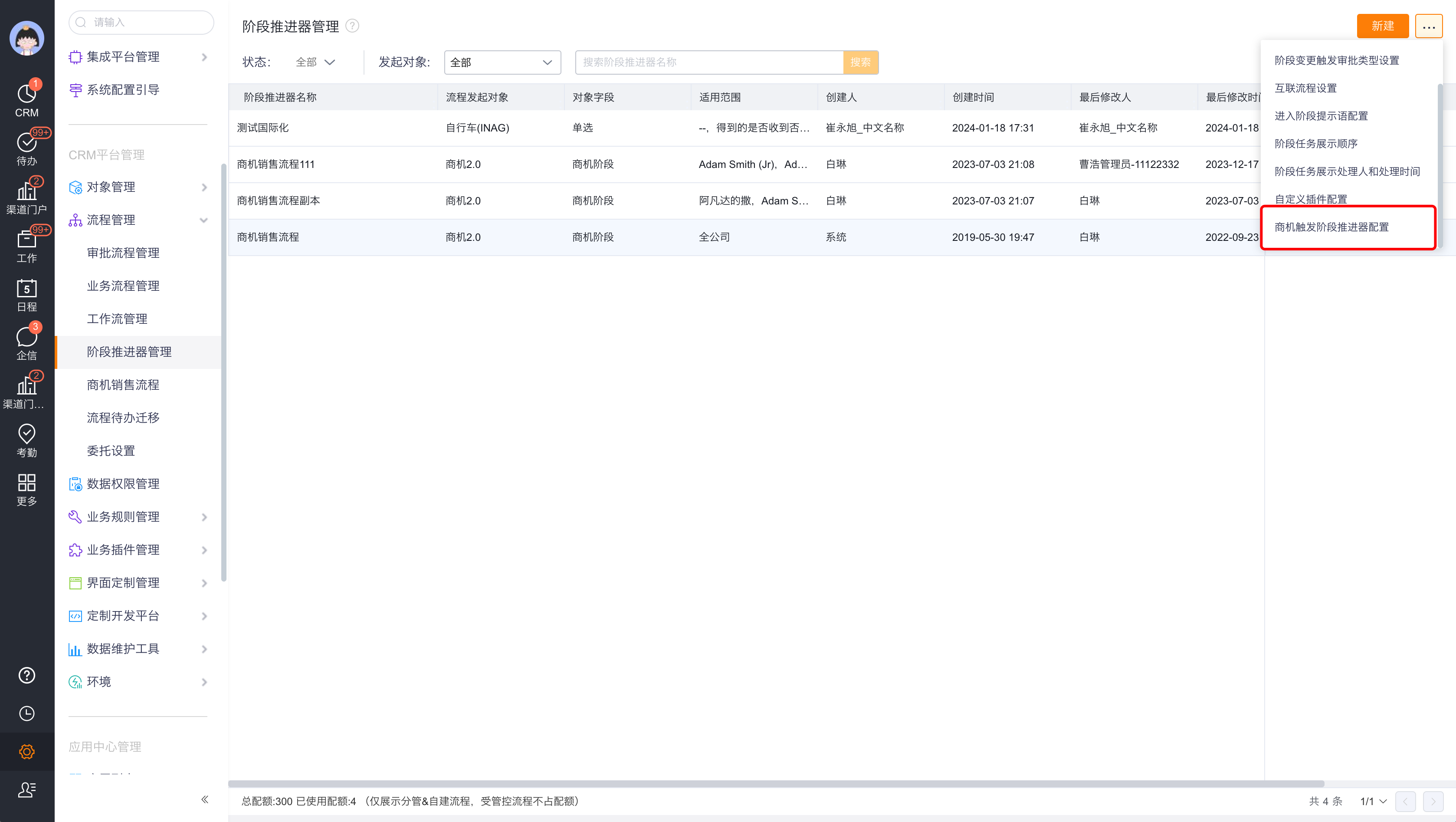
Task: Select 互联流程设置 menu entry
Action: [1305, 88]
